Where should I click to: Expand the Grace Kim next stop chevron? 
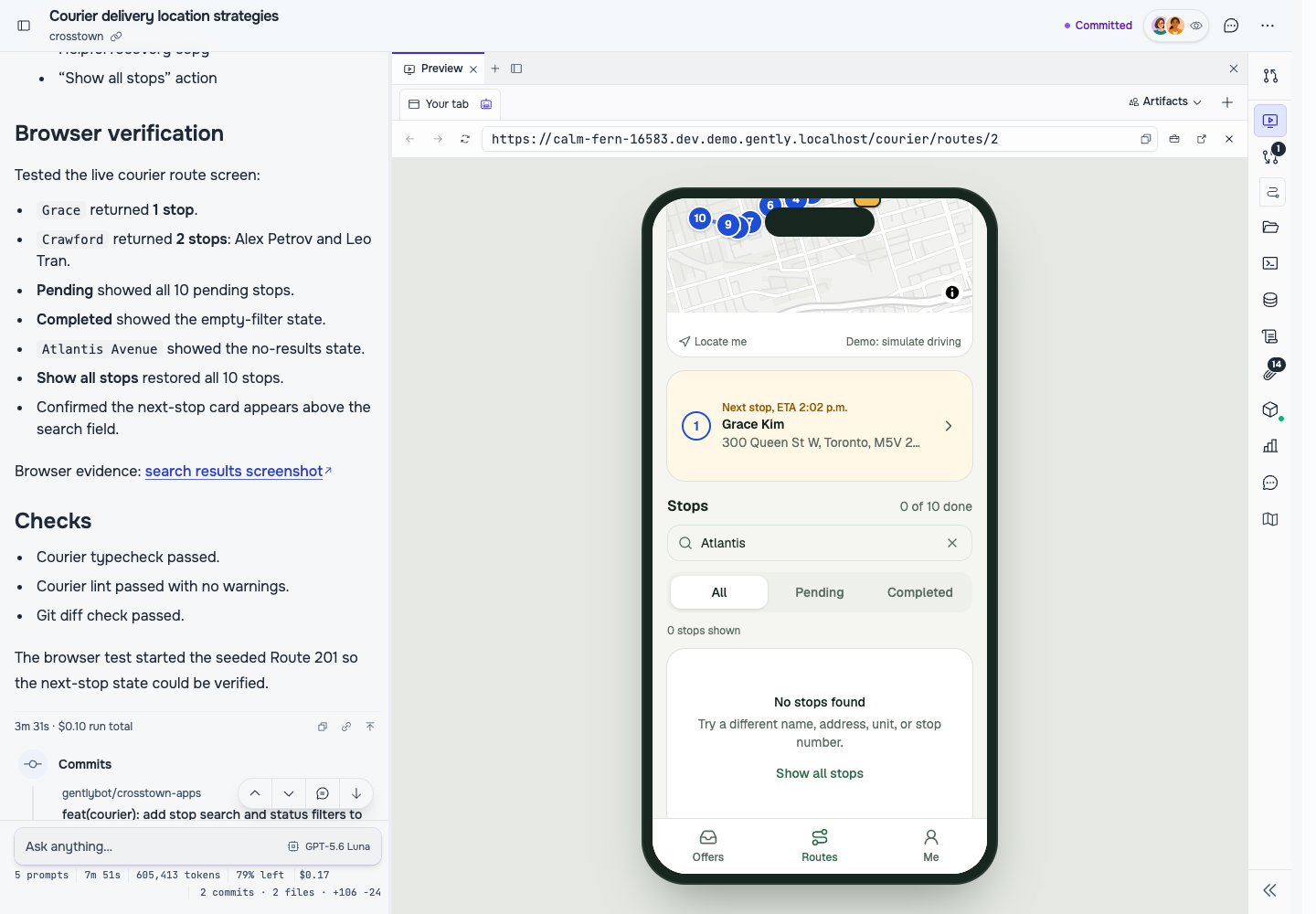pyautogui.click(x=949, y=426)
